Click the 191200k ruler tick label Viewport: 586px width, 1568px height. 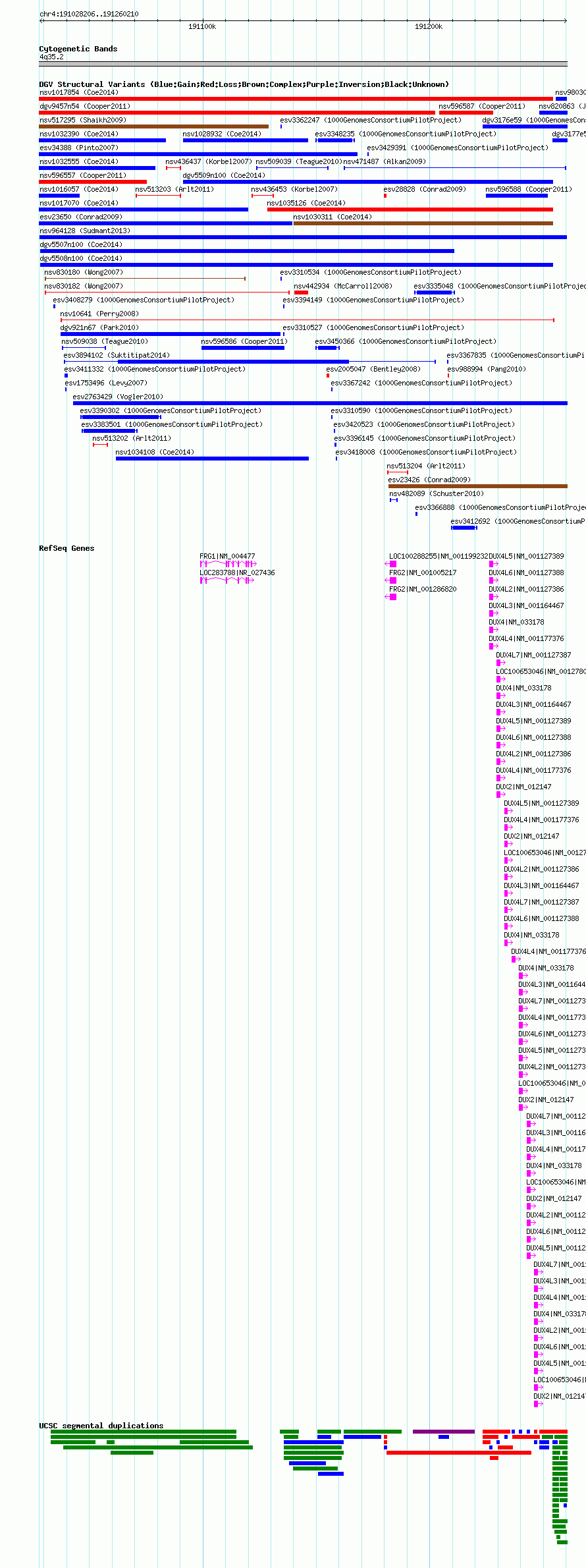429,26
